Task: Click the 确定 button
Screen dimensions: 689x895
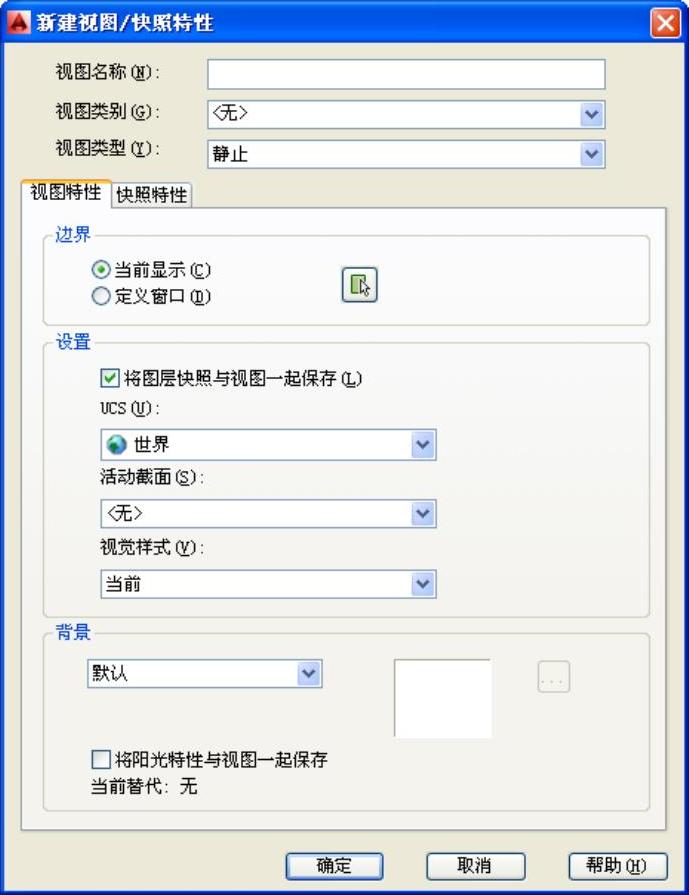Action: [x=334, y=866]
